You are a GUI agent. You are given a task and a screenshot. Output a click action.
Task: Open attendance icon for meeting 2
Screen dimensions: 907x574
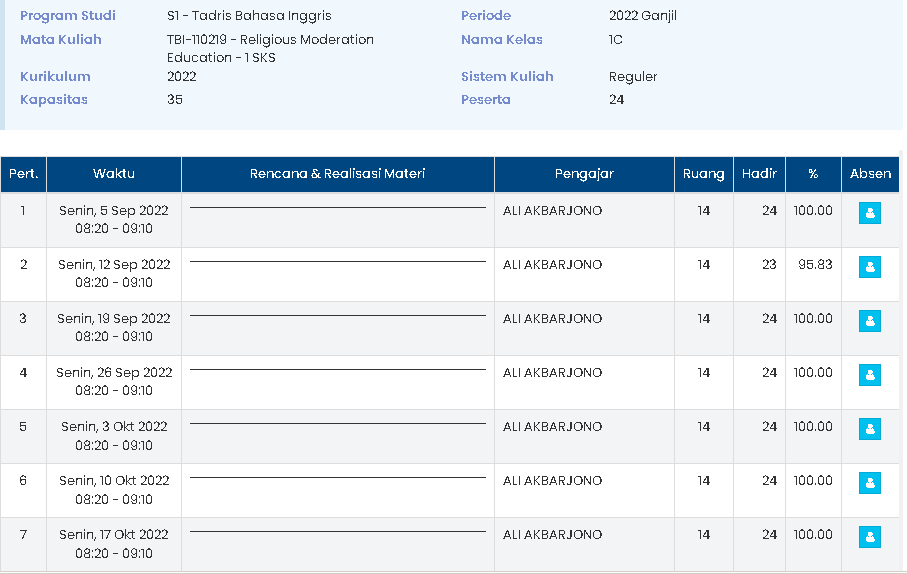click(x=870, y=267)
